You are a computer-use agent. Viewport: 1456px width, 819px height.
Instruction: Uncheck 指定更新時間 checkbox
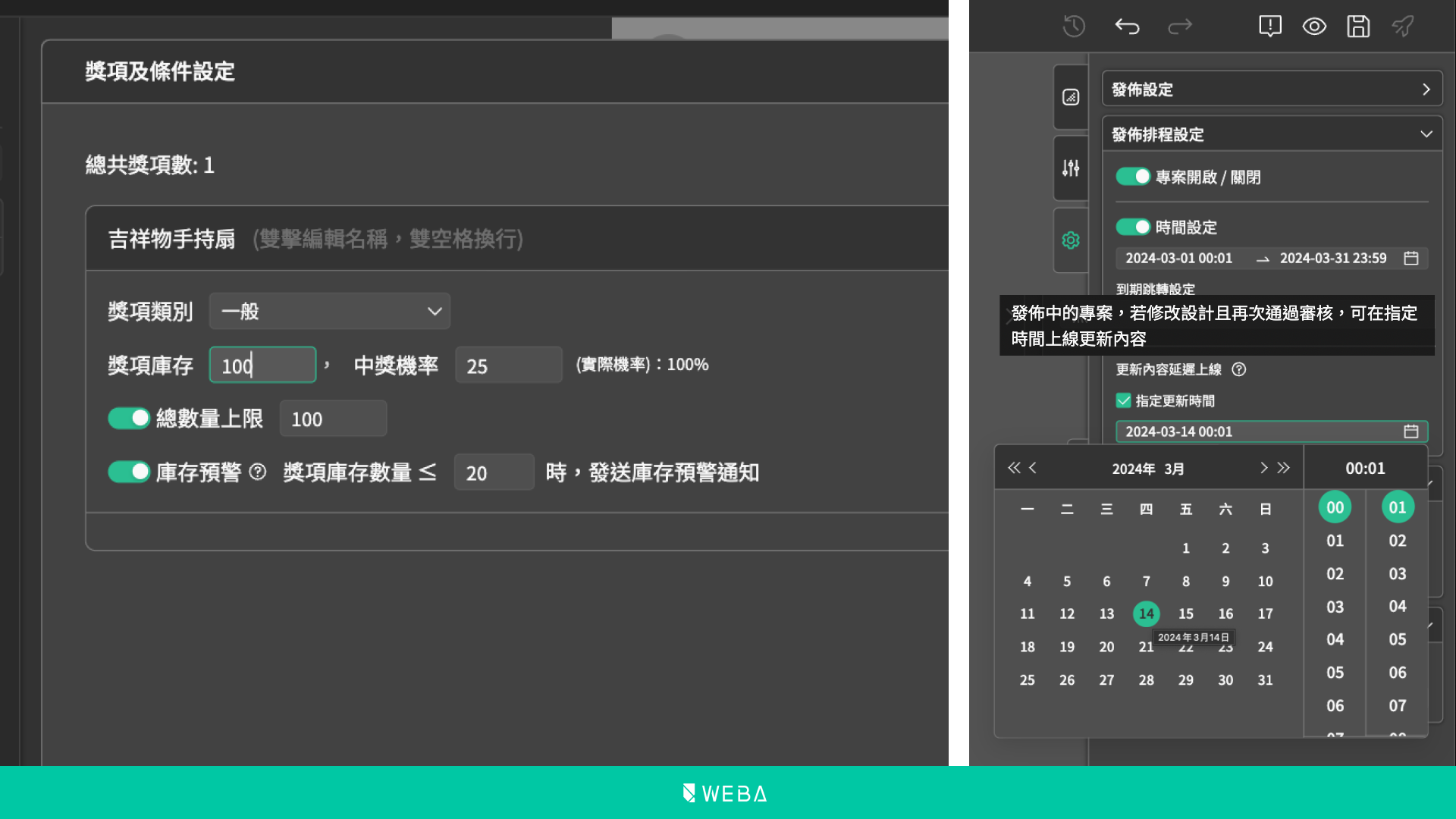tap(1124, 400)
